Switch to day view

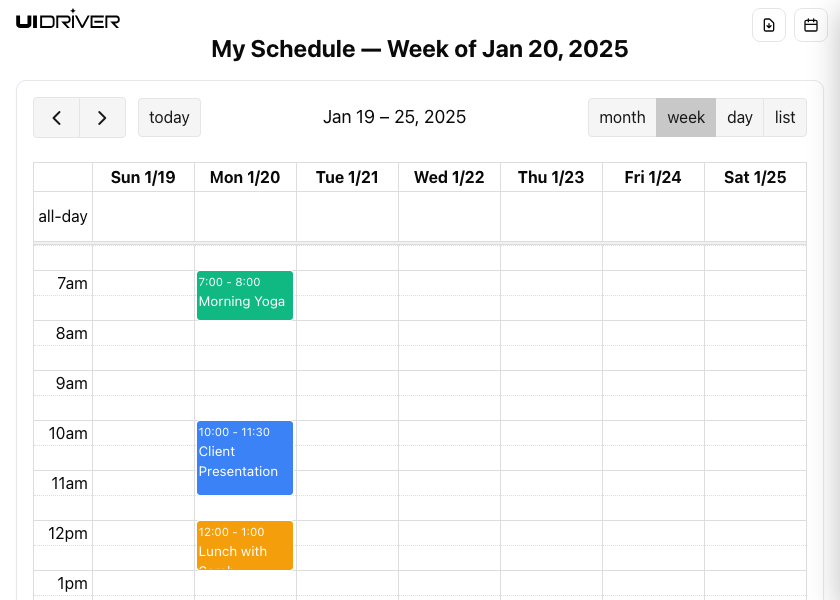[740, 117]
